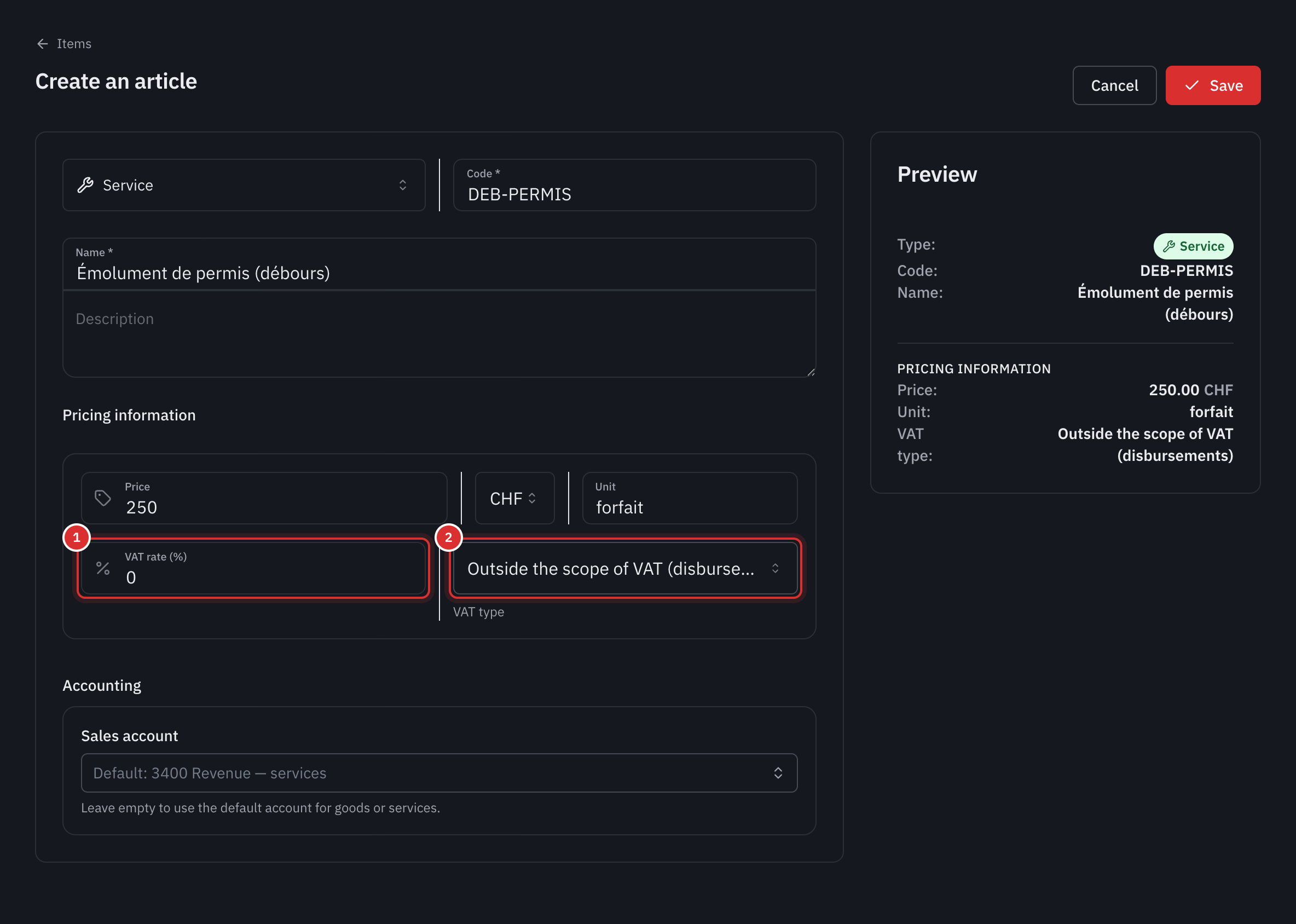
Task: Click the "Accounting" section heading
Action: pyautogui.click(x=102, y=685)
